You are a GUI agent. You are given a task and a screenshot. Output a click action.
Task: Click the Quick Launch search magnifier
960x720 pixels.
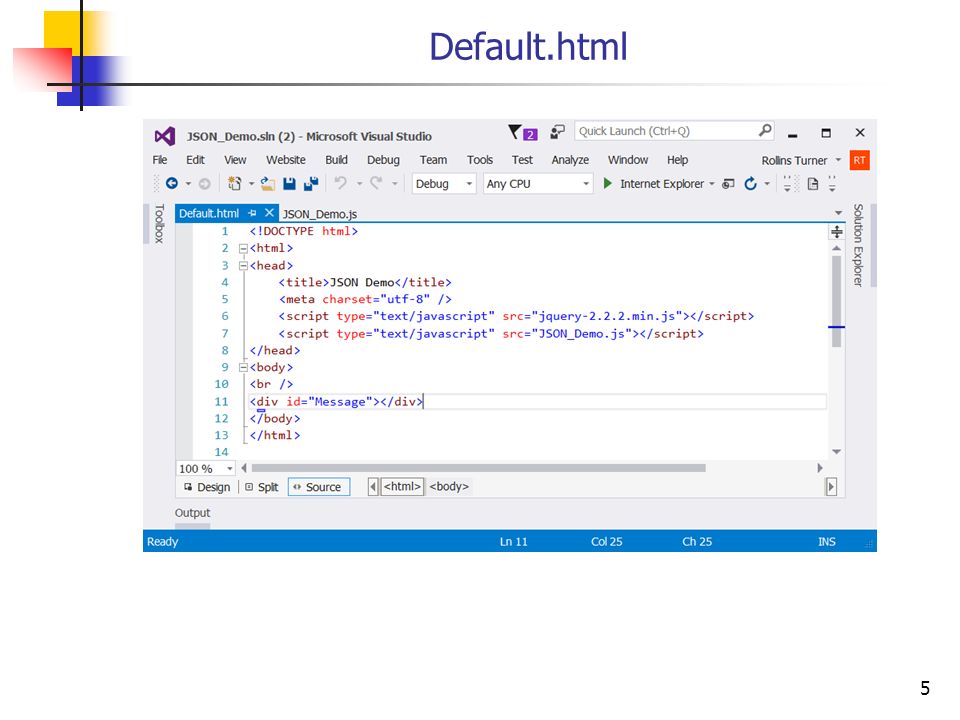(x=765, y=130)
